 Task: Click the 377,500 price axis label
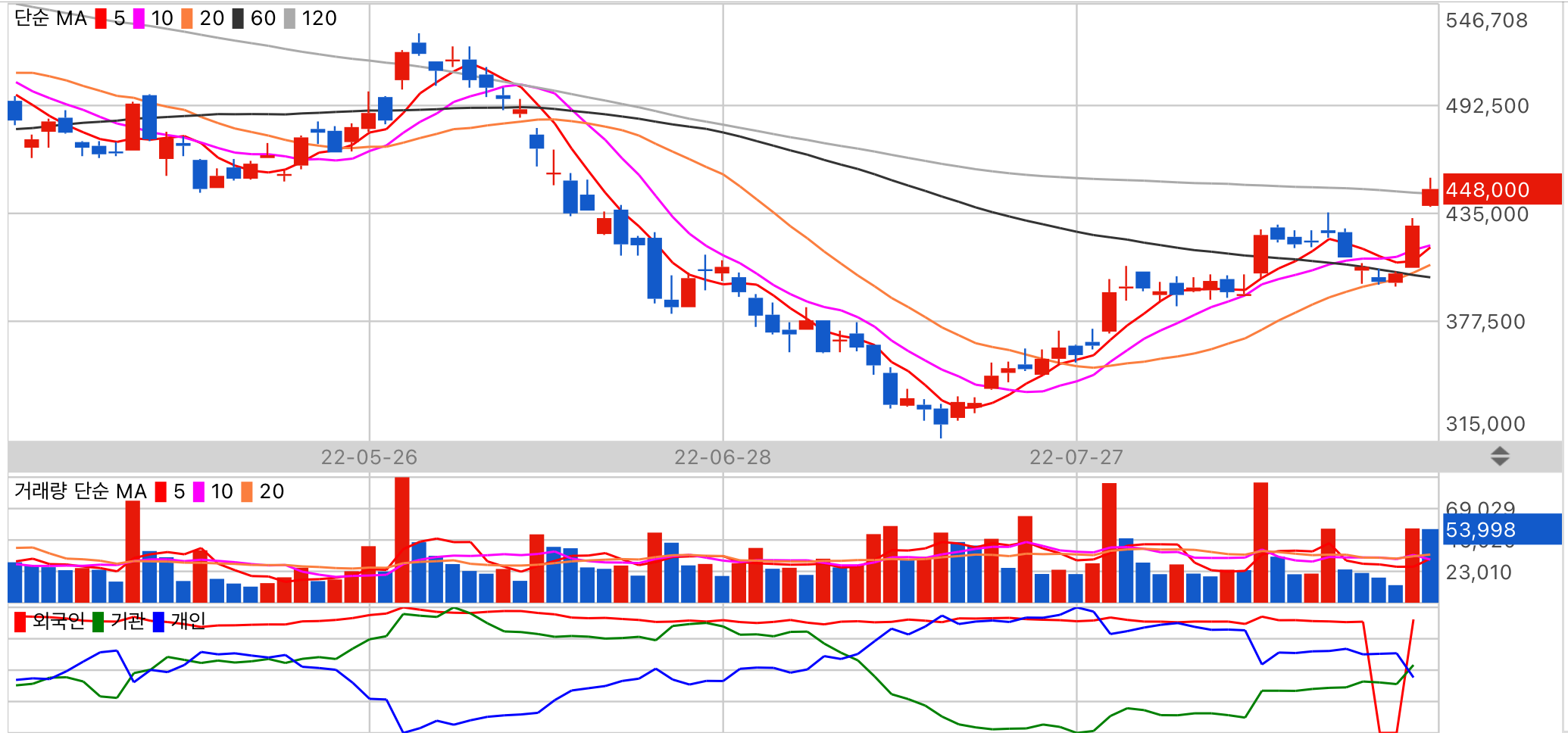click(1485, 322)
